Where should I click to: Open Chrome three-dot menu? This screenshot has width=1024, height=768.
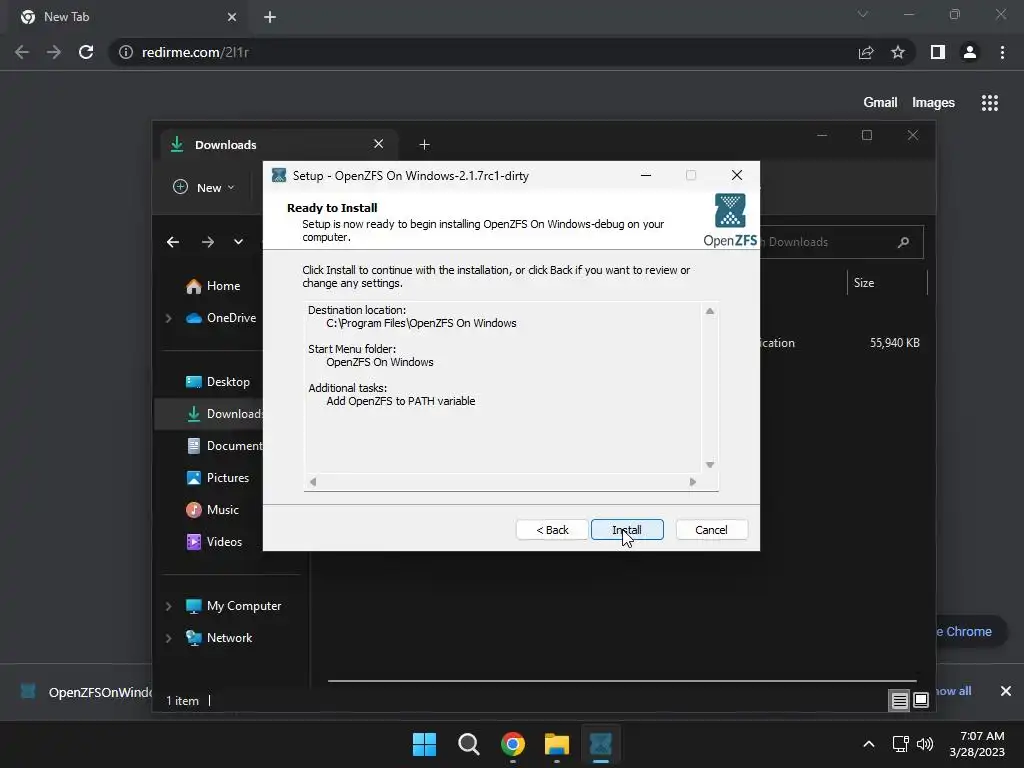pyautogui.click(x=1002, y=52)
